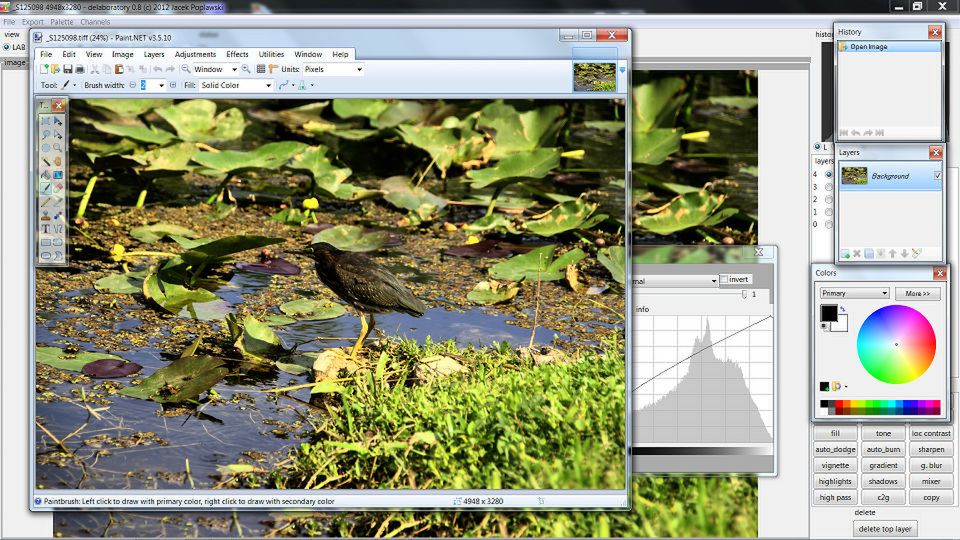Click the New image toolbar icon

coord(43,69)
